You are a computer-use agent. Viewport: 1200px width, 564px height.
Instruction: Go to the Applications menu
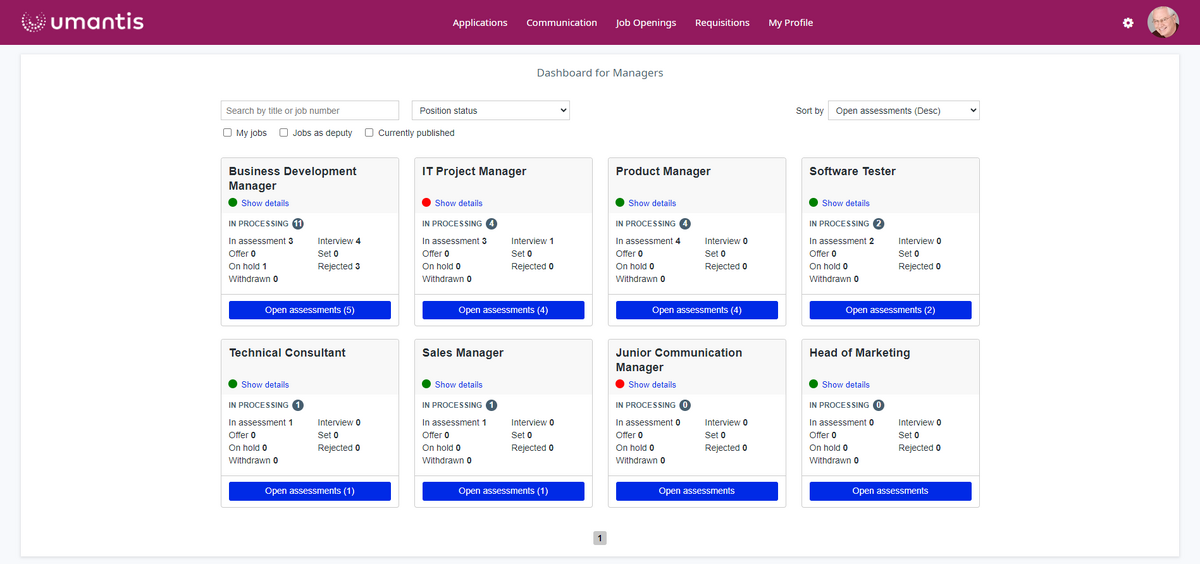point(480,23)
